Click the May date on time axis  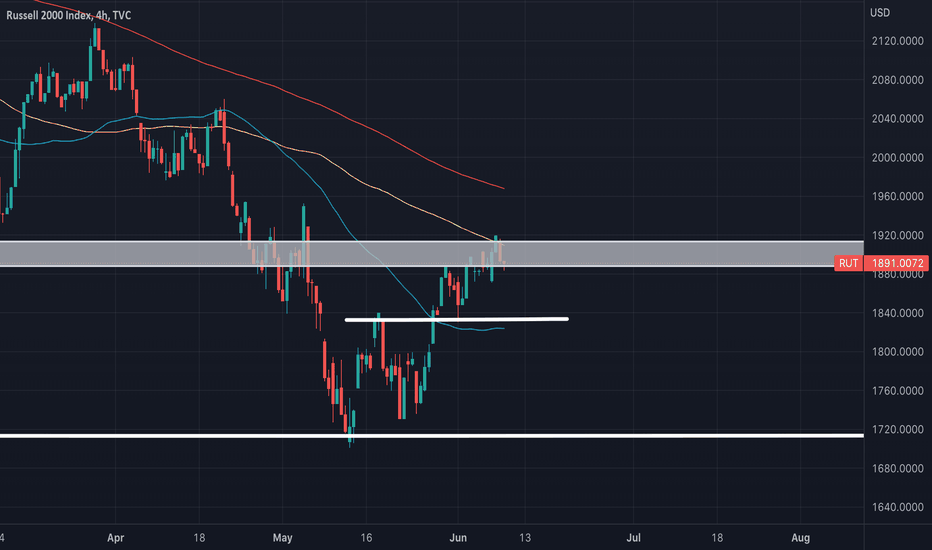tap(282, 538)
